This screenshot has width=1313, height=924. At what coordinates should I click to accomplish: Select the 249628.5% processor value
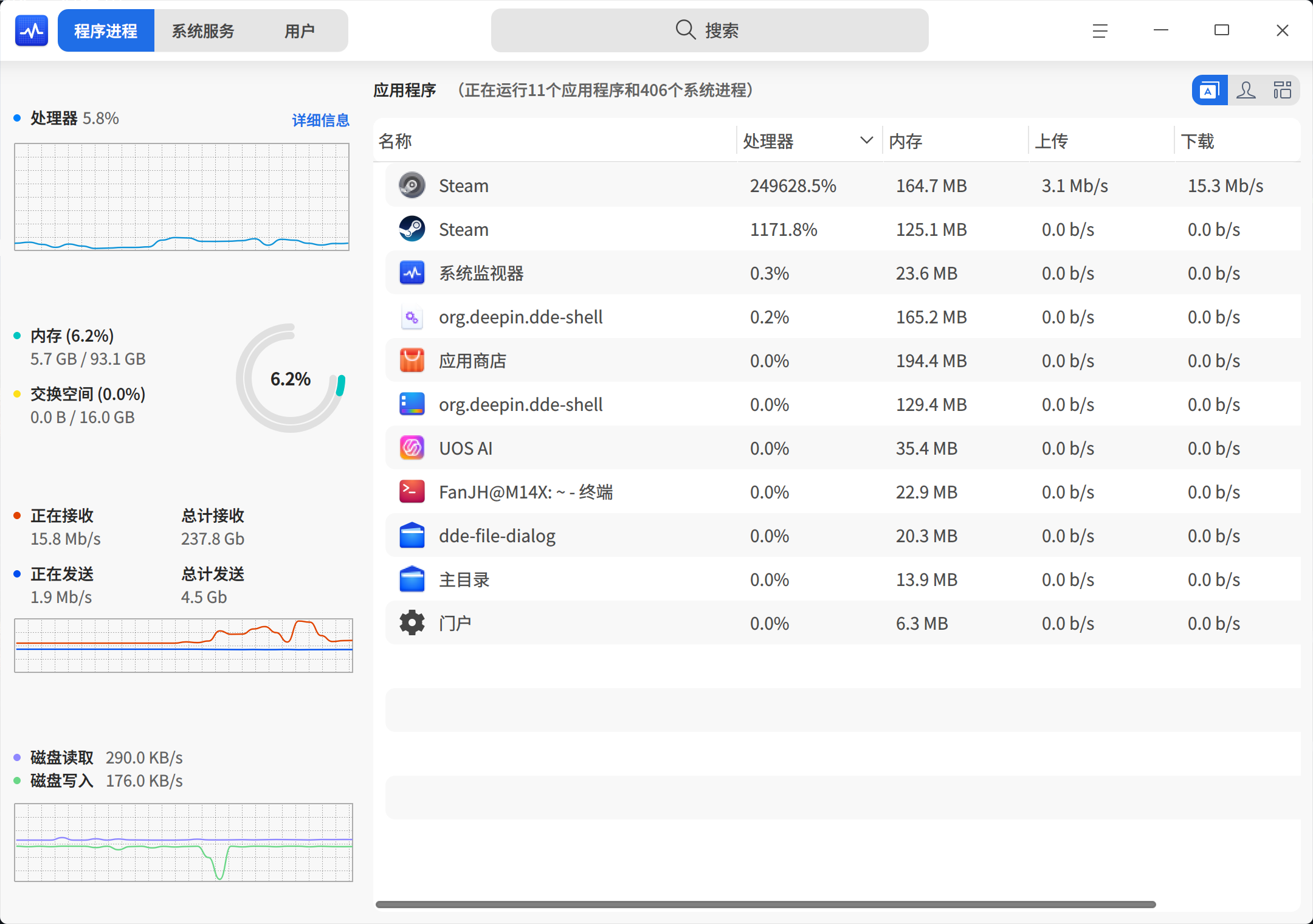coord(793,185)
